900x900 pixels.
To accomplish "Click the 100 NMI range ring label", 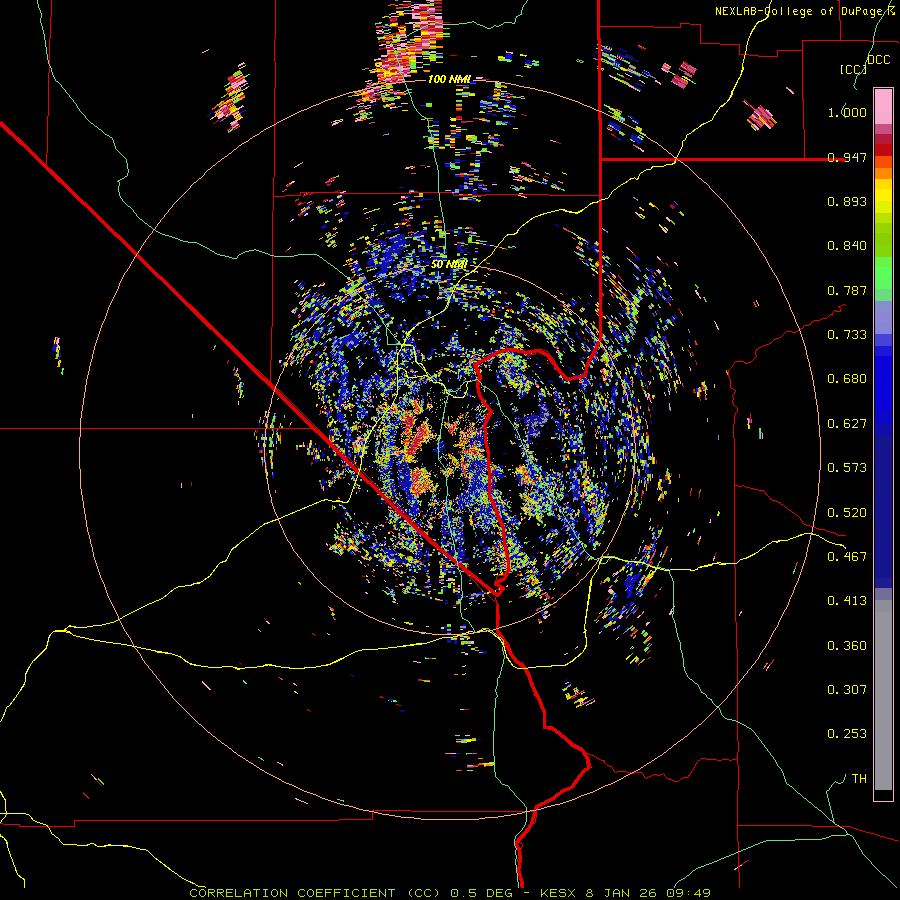I will click(x=449, y=79).
